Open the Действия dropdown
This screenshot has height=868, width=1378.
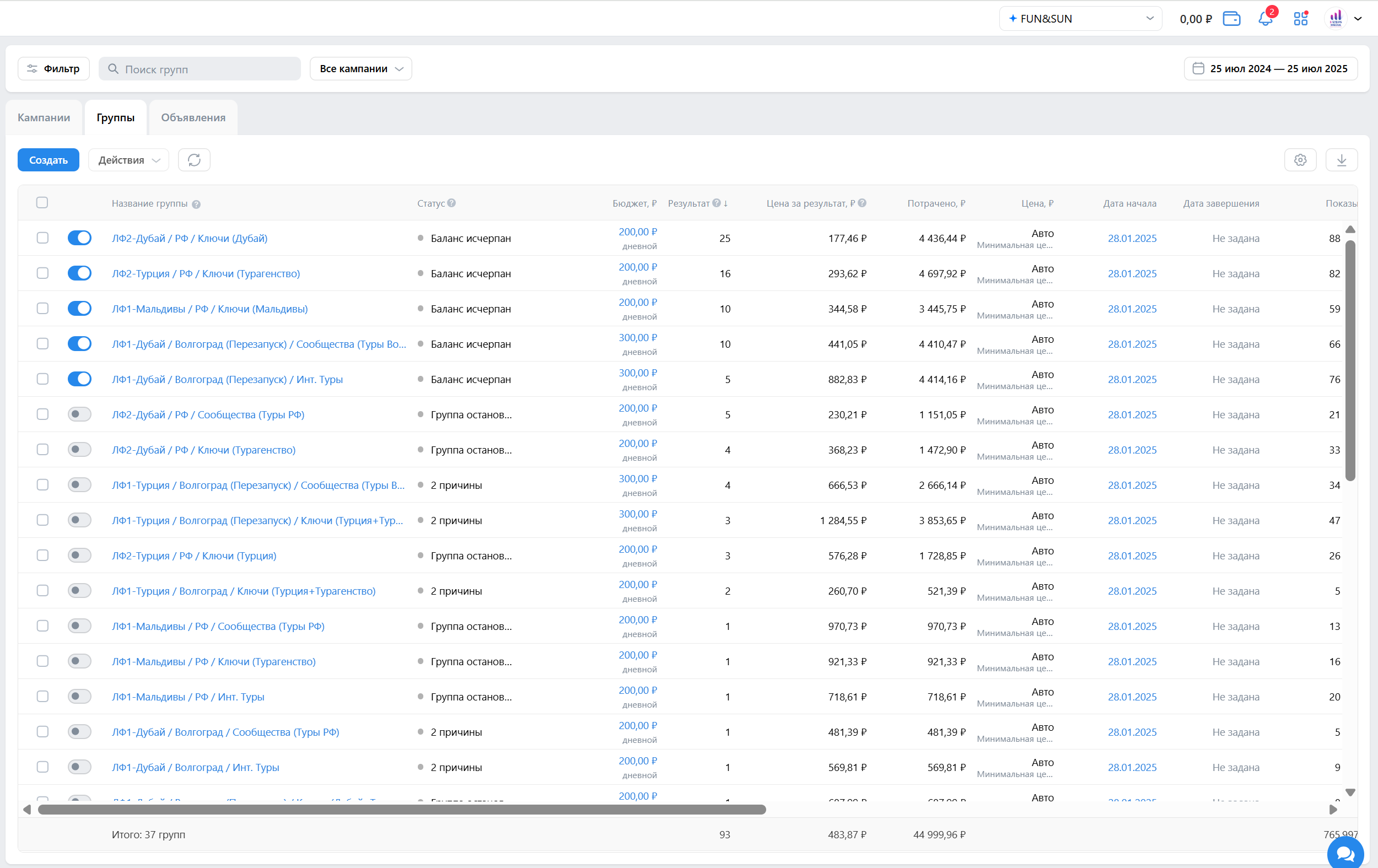(x=128, y=160)
